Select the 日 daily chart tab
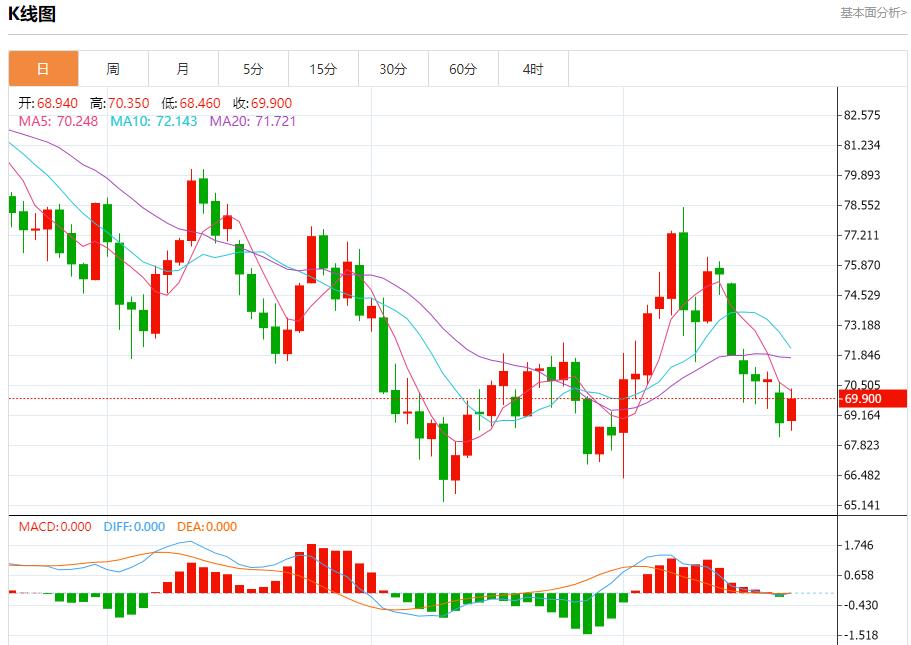Viewport: 911px width, 645px height. [43, 69]
